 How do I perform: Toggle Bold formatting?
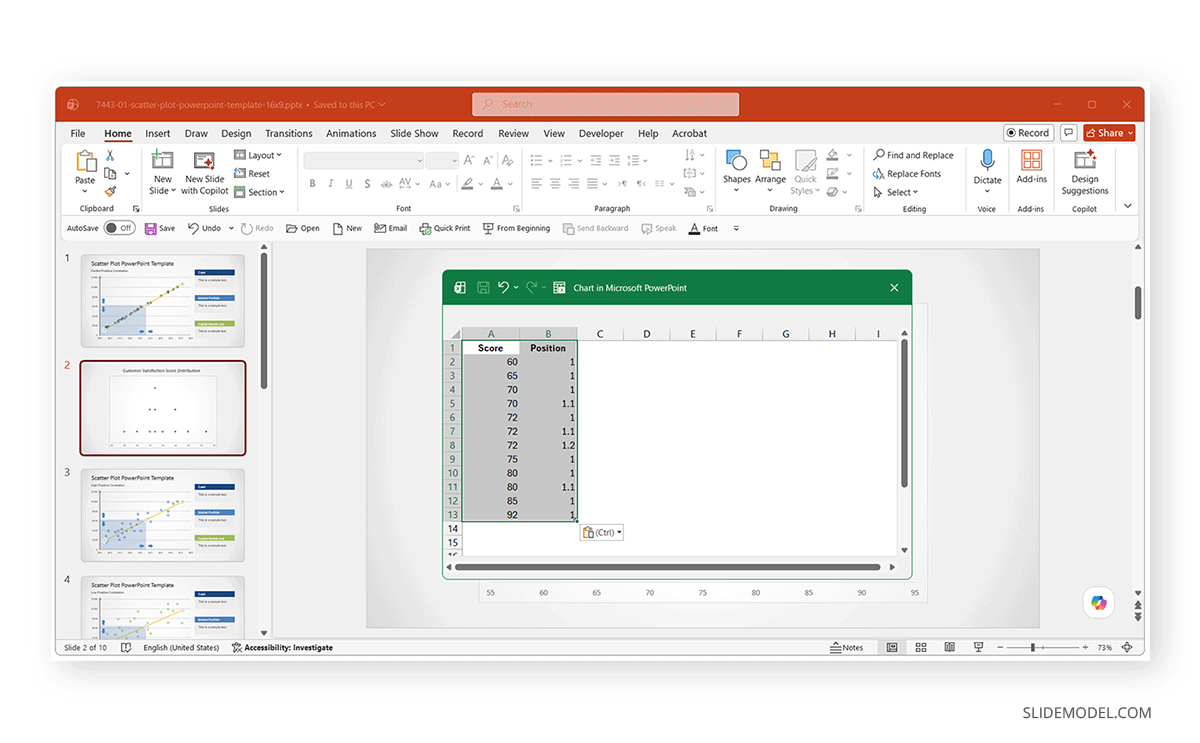[313, 183]
